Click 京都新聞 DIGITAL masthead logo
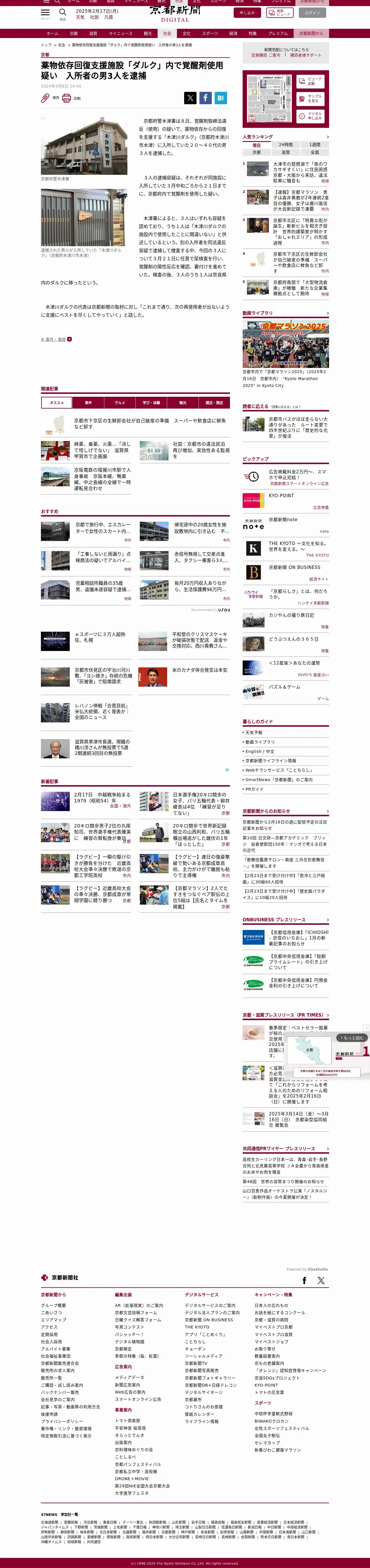Image resolution: width=370 pixels, height=1568 pixels. [175, 14]
